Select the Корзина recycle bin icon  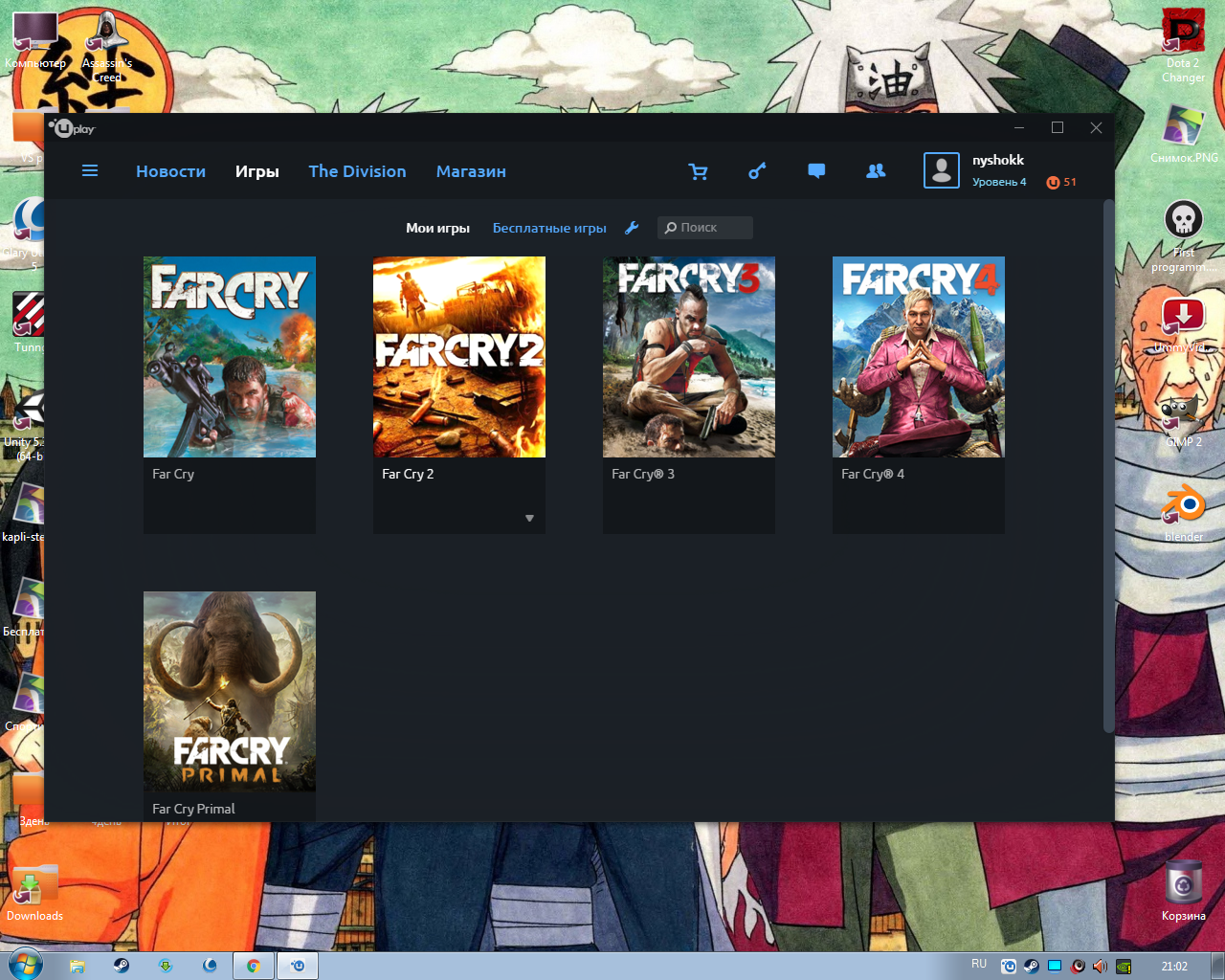(1184, 892)
